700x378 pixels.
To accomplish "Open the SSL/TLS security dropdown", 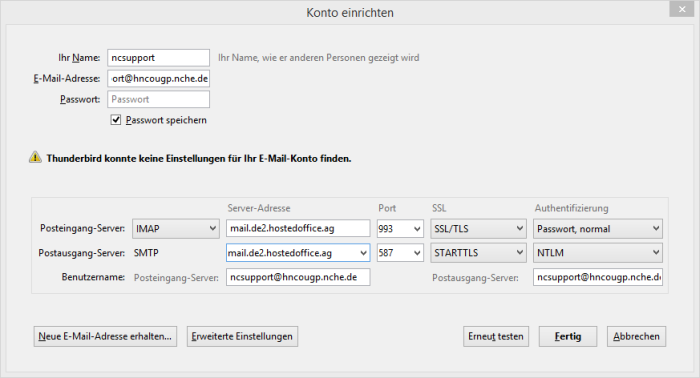I will click(x=478, y=228).
